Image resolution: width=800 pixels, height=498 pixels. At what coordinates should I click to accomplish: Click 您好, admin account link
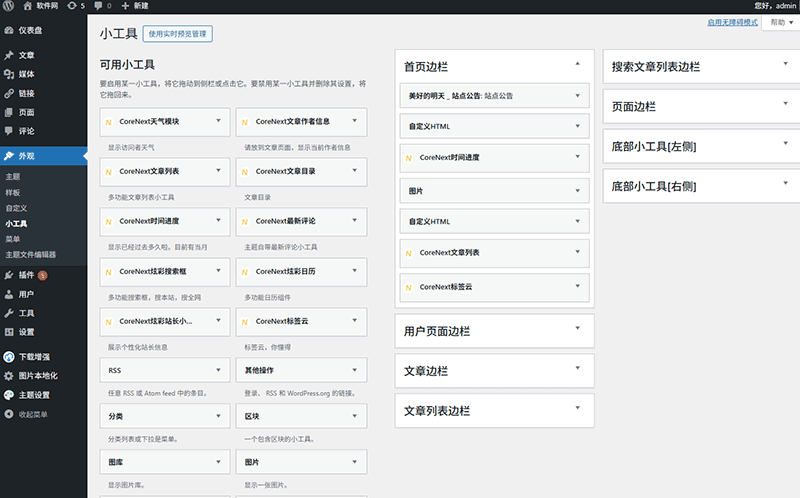(775, 6)
